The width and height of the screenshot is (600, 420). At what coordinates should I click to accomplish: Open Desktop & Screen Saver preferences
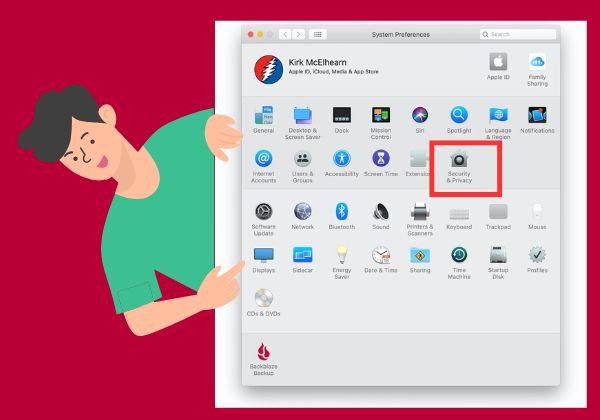(302, 123)
